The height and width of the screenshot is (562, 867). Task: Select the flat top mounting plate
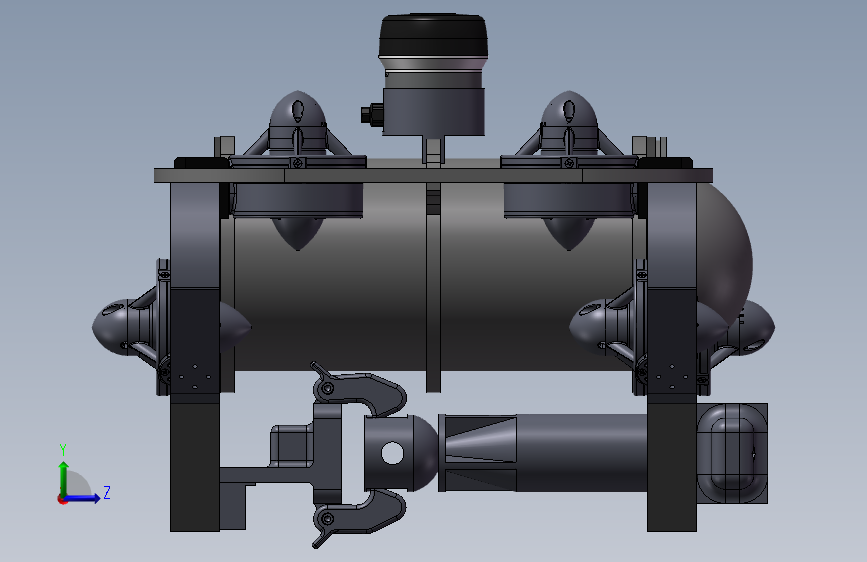[433, 175]
